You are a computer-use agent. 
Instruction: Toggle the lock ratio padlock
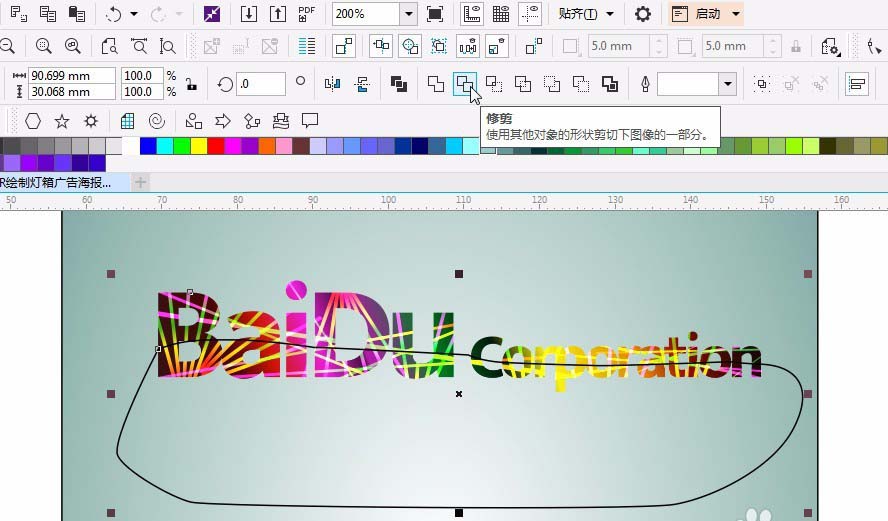pos(191,84)
